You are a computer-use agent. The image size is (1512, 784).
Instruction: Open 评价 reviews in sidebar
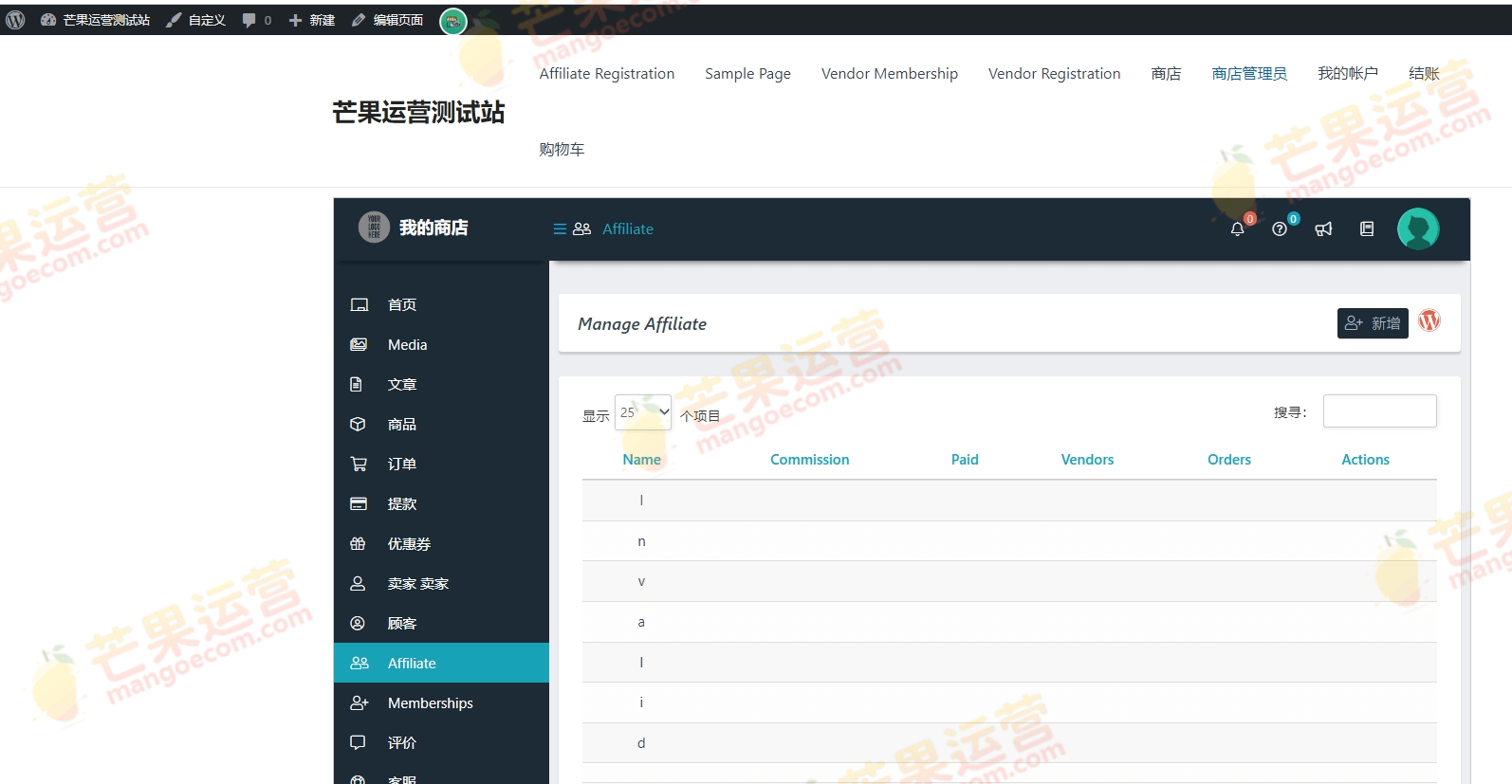pos(441,743)
